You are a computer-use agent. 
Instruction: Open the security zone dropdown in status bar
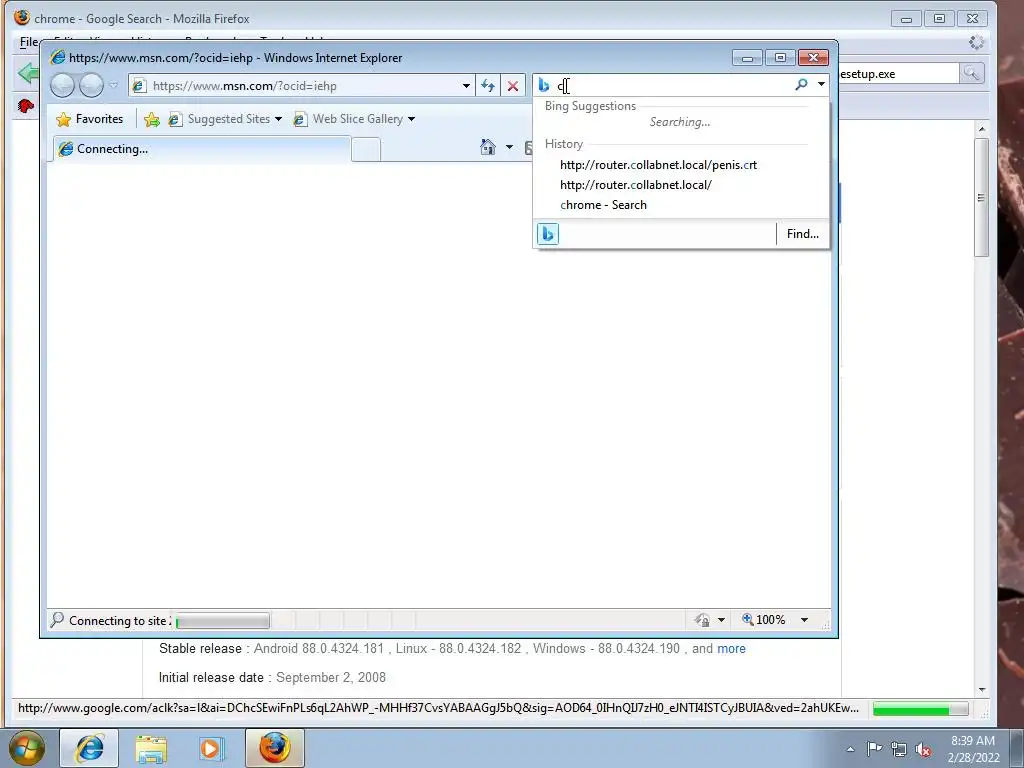click(721, 620)
